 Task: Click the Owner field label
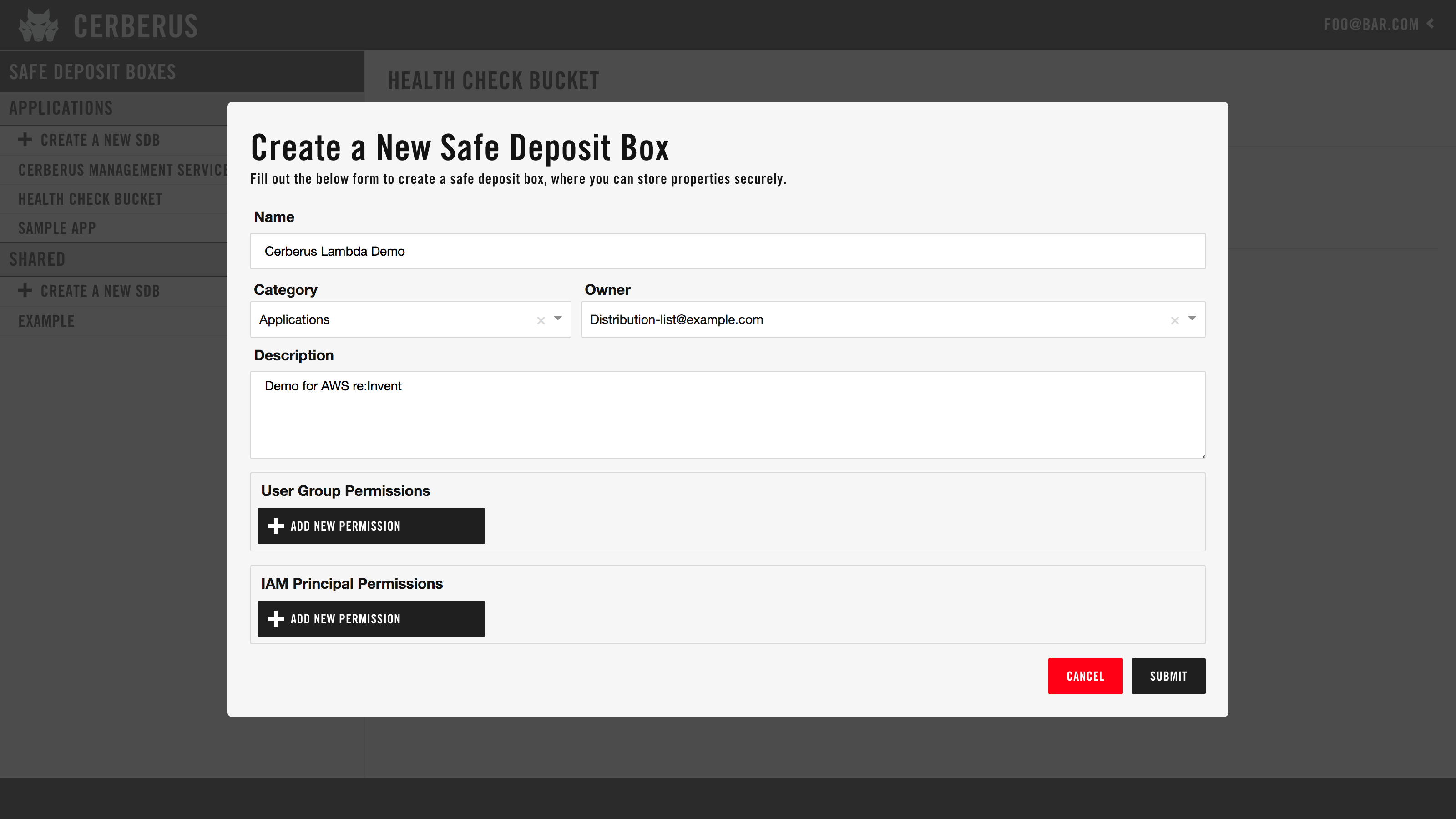pyautogui.click(x=607, y=289)
